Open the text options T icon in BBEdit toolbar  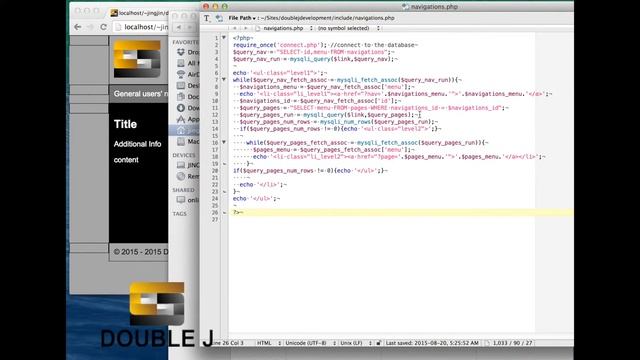pyautogui.click(x=207, y=18)
